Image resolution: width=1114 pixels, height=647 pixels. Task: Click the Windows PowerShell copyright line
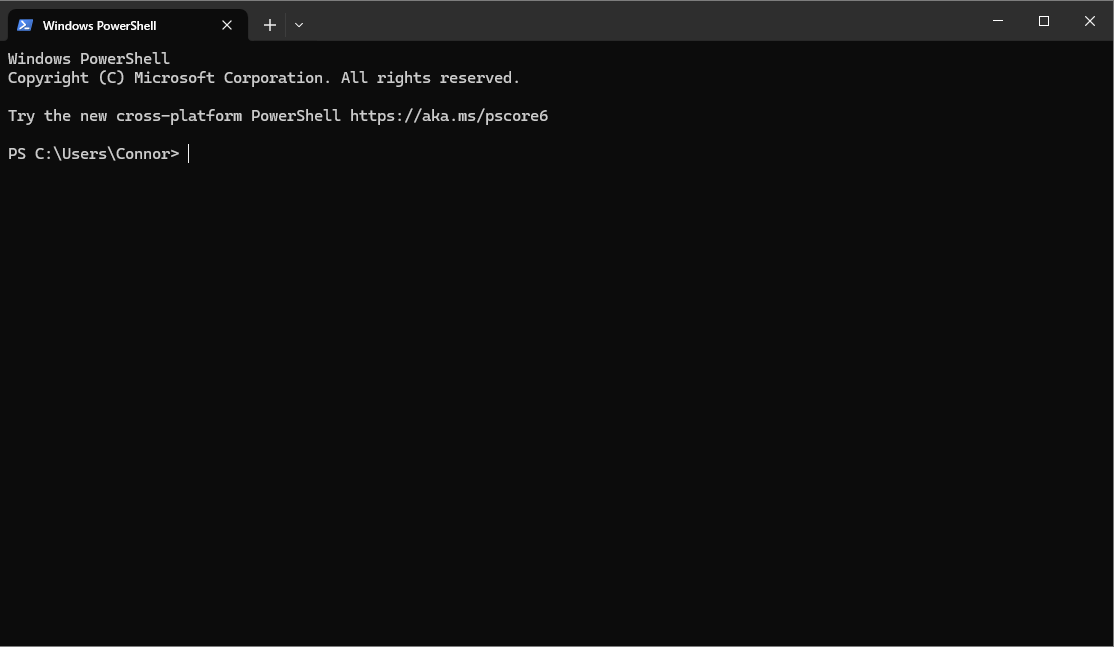click(263, 77)
